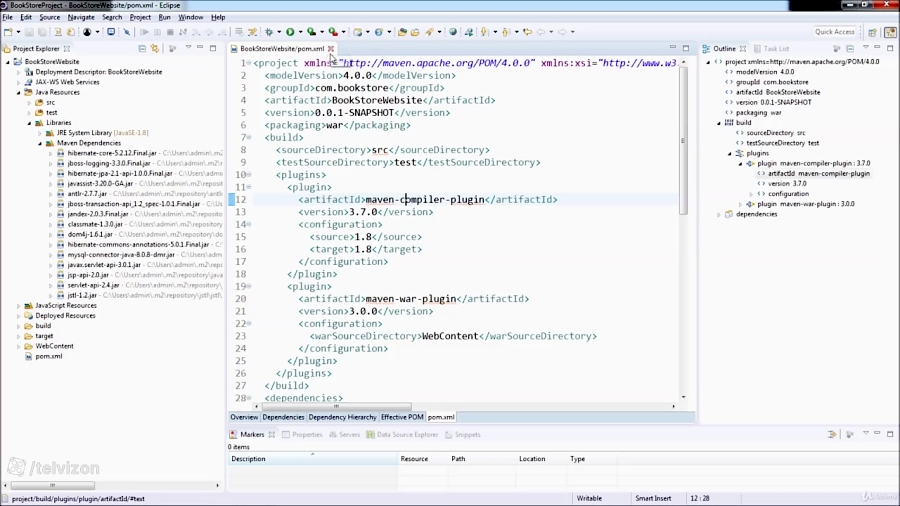
Task: Open the File menu
Action: click(7, 17)
